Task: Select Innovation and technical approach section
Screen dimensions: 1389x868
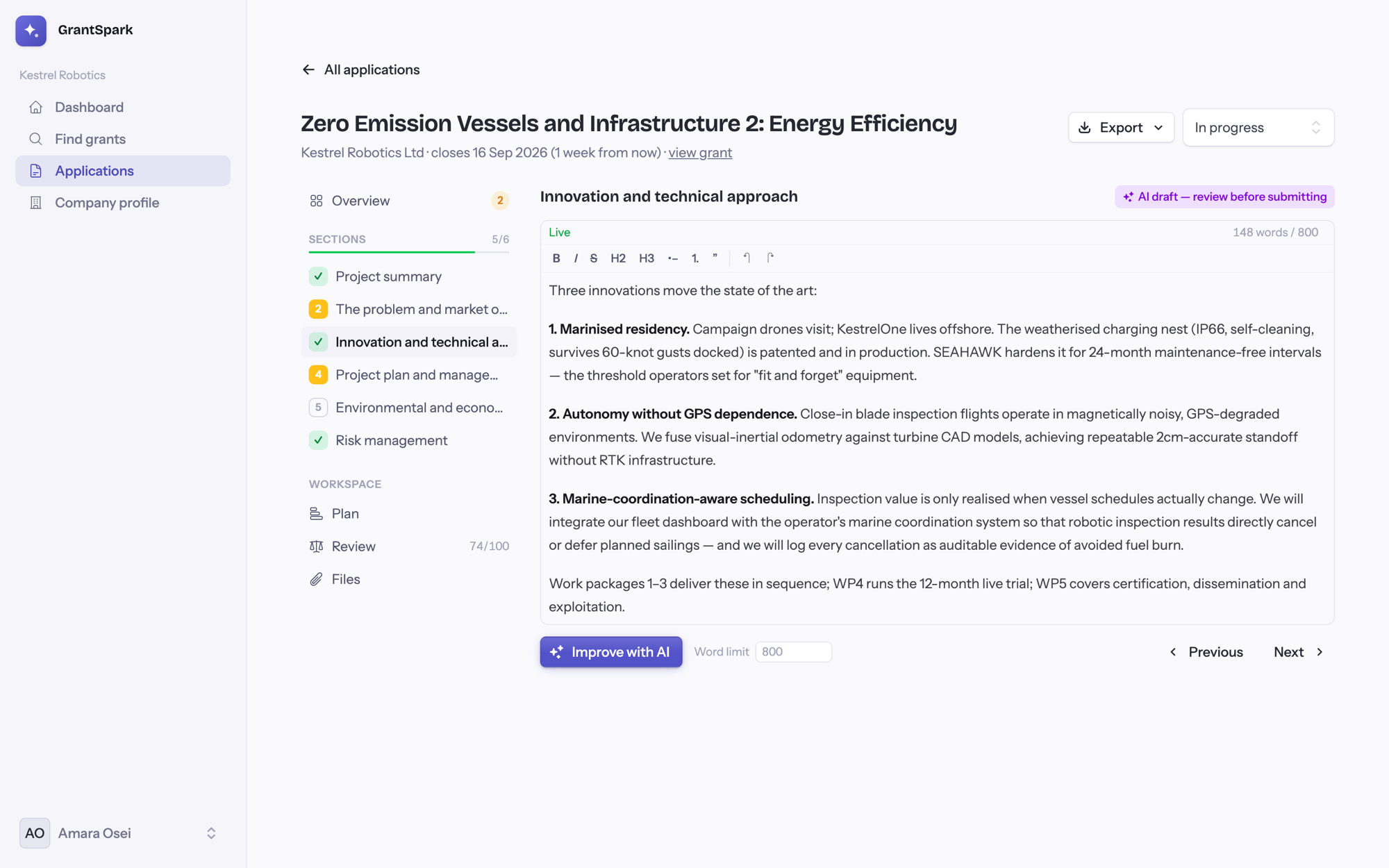Action: [x=409, y=342]
